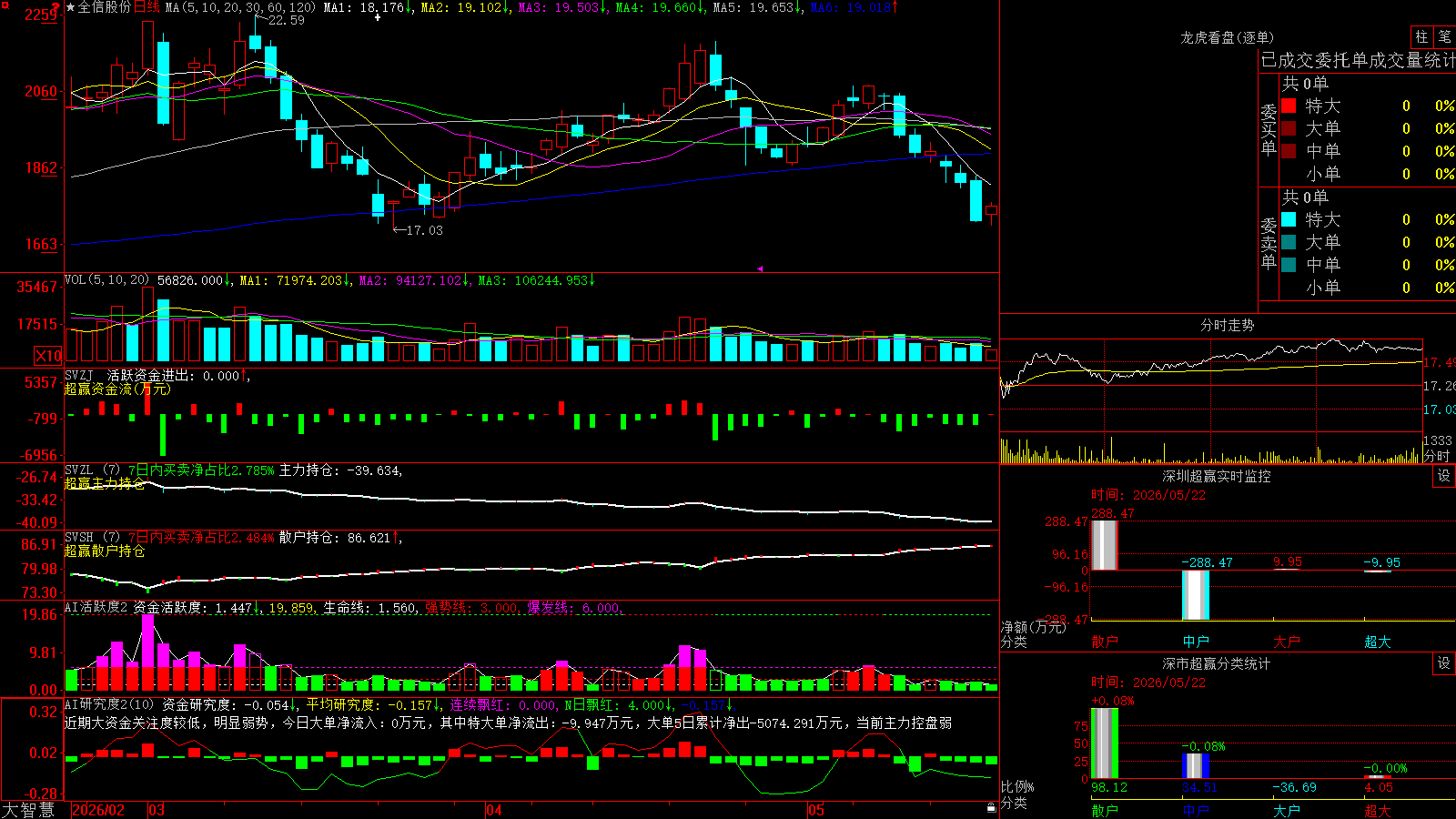Switch order stats to 笔 view
Screen dimensions: 1456x819
point(1444,37)
